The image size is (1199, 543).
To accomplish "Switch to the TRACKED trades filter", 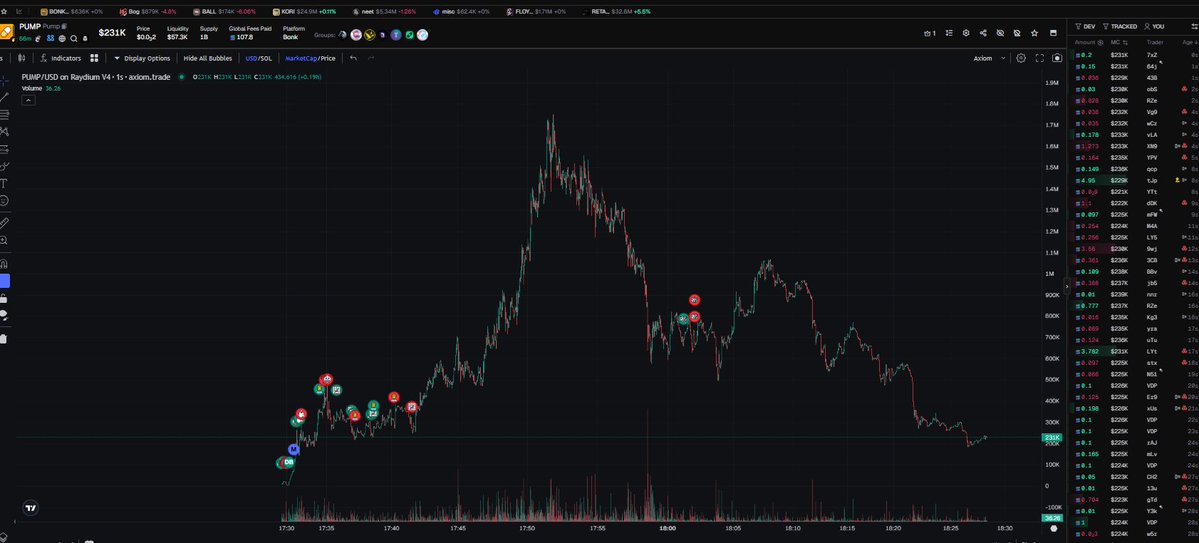I will (1119, 26).
